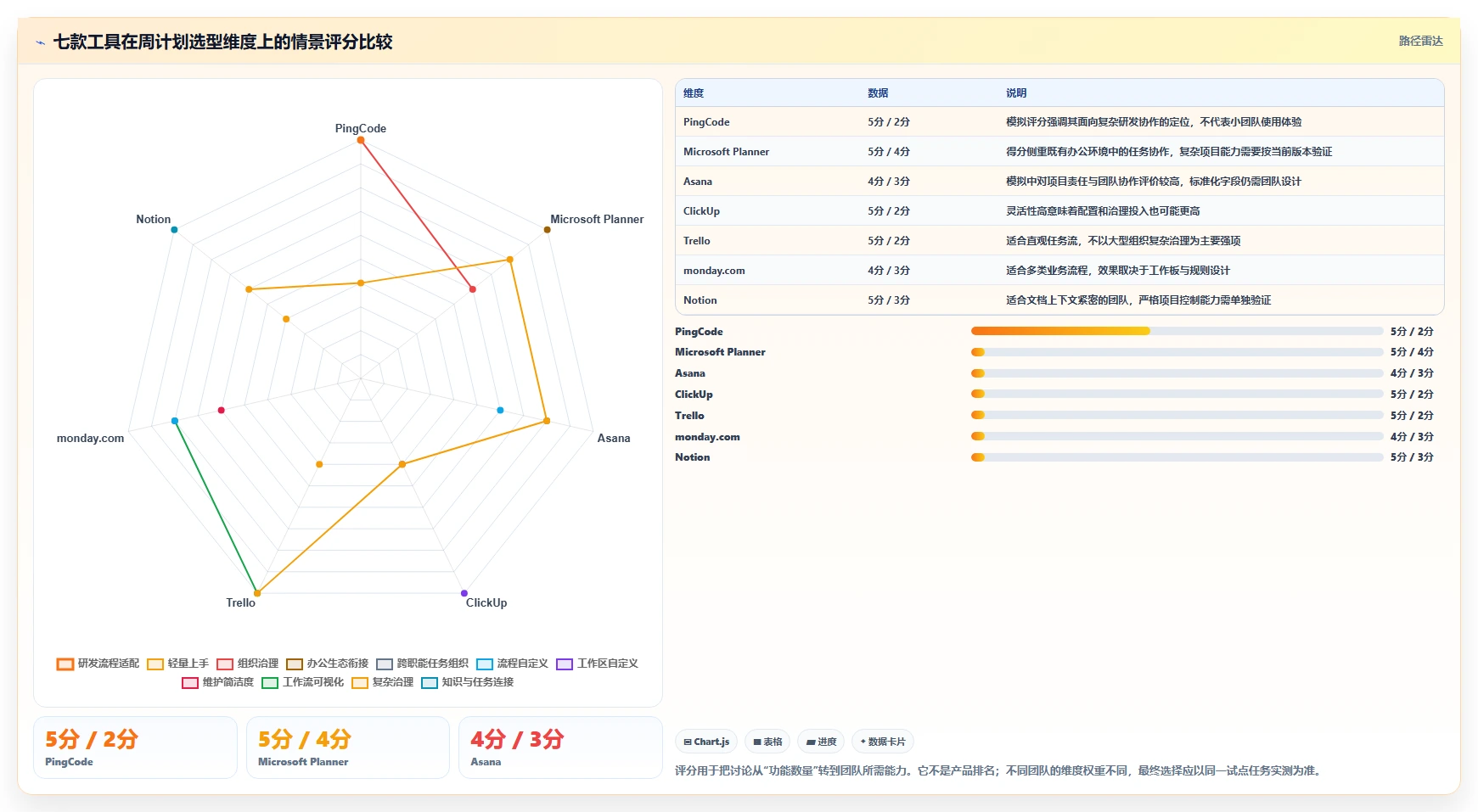Click the purple data point at ClickUp vertex

pyautogui.click(x=464, y=593)
